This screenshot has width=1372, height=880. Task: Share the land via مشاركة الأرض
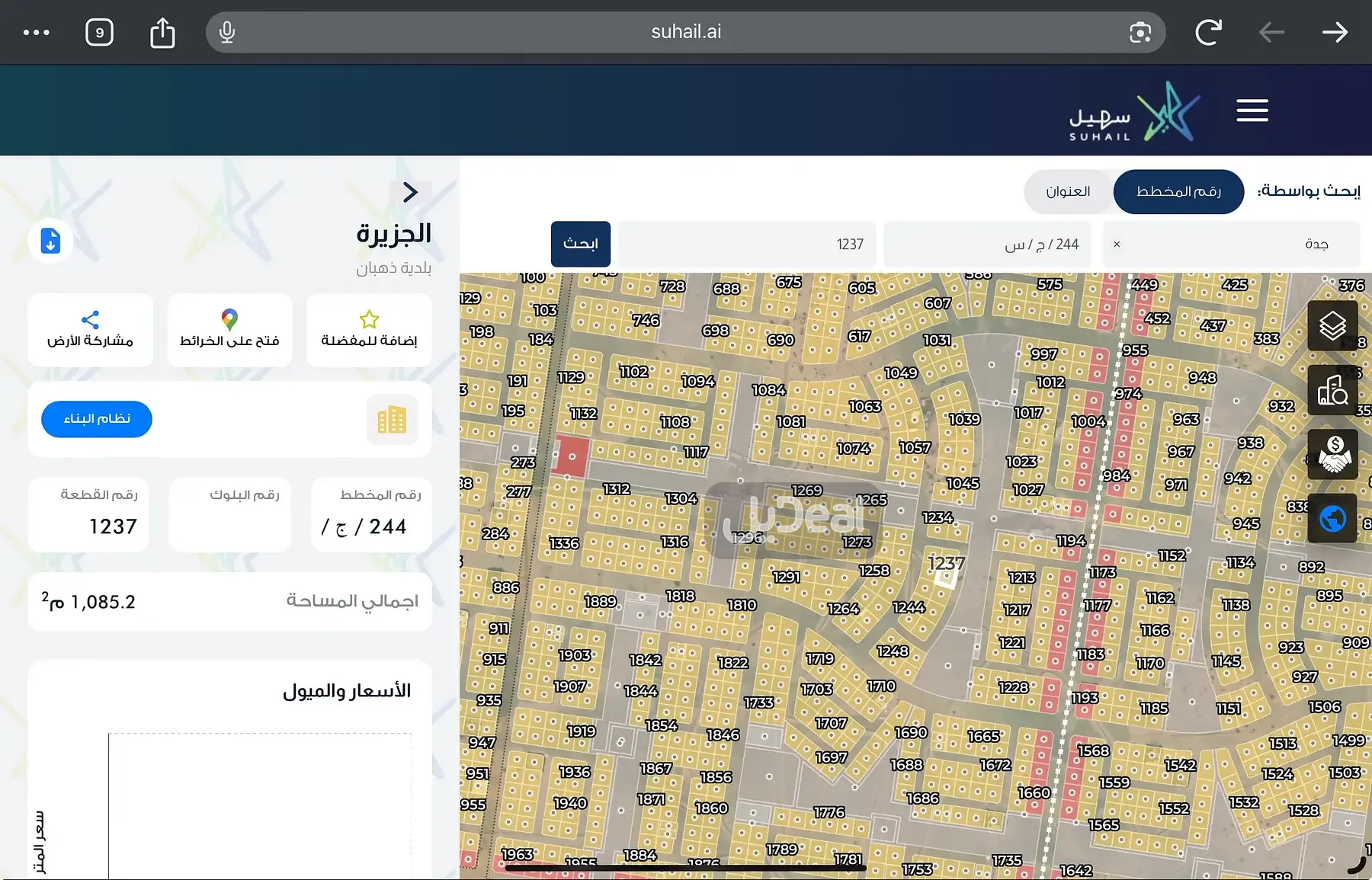[90, 330]
